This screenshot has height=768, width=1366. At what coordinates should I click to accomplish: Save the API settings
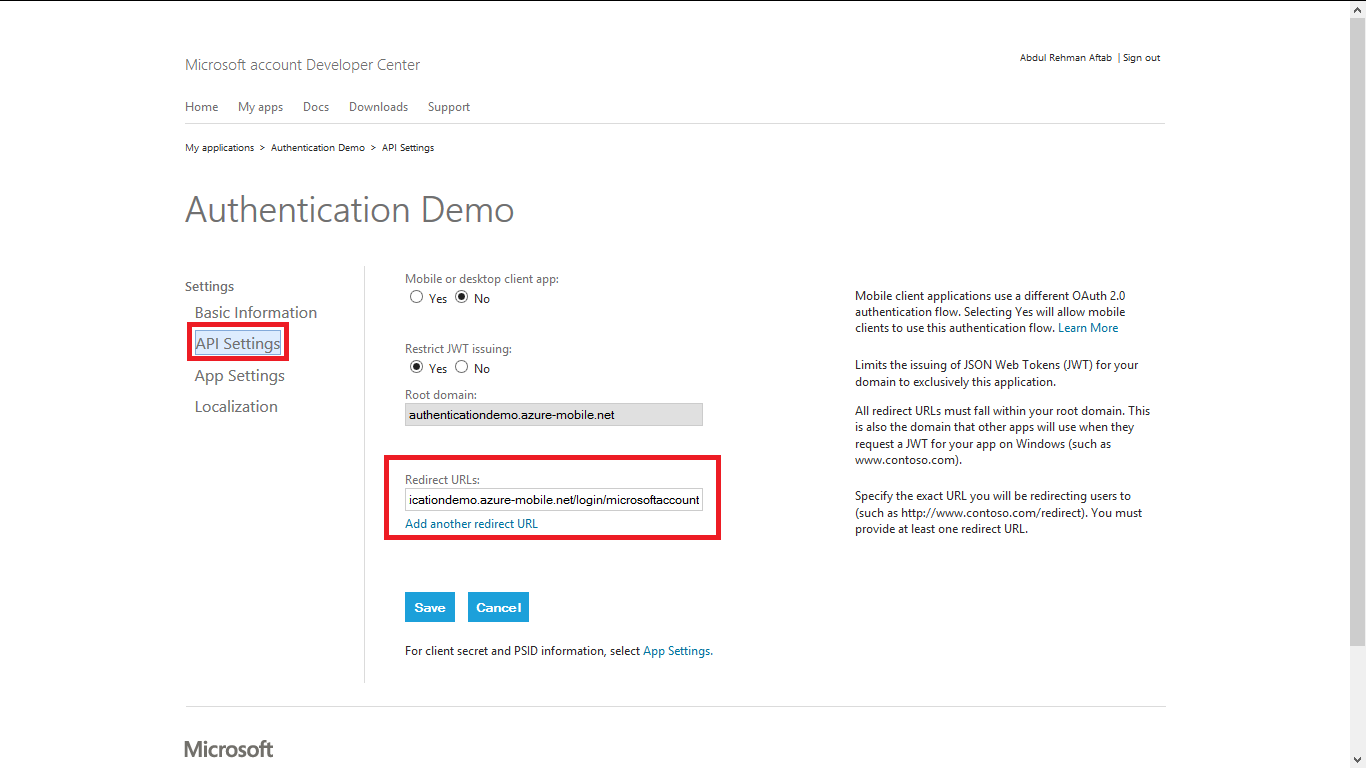[430, 607]
